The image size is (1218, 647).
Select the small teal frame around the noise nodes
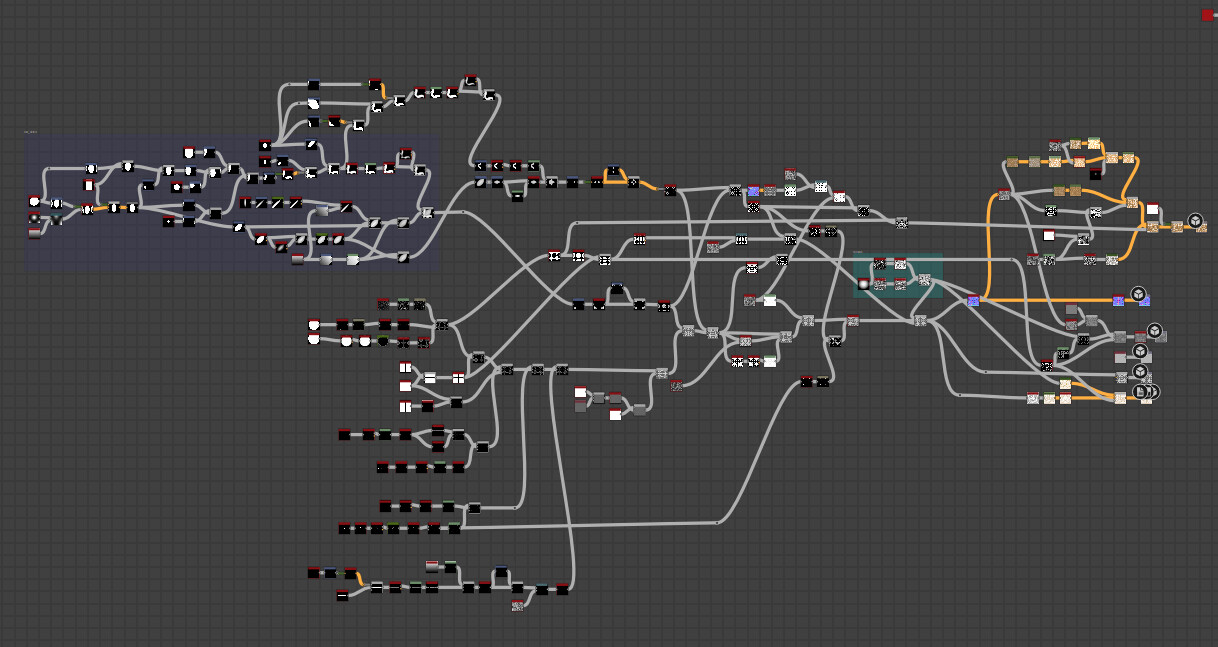pyautogui.click(x=898, y=276)
